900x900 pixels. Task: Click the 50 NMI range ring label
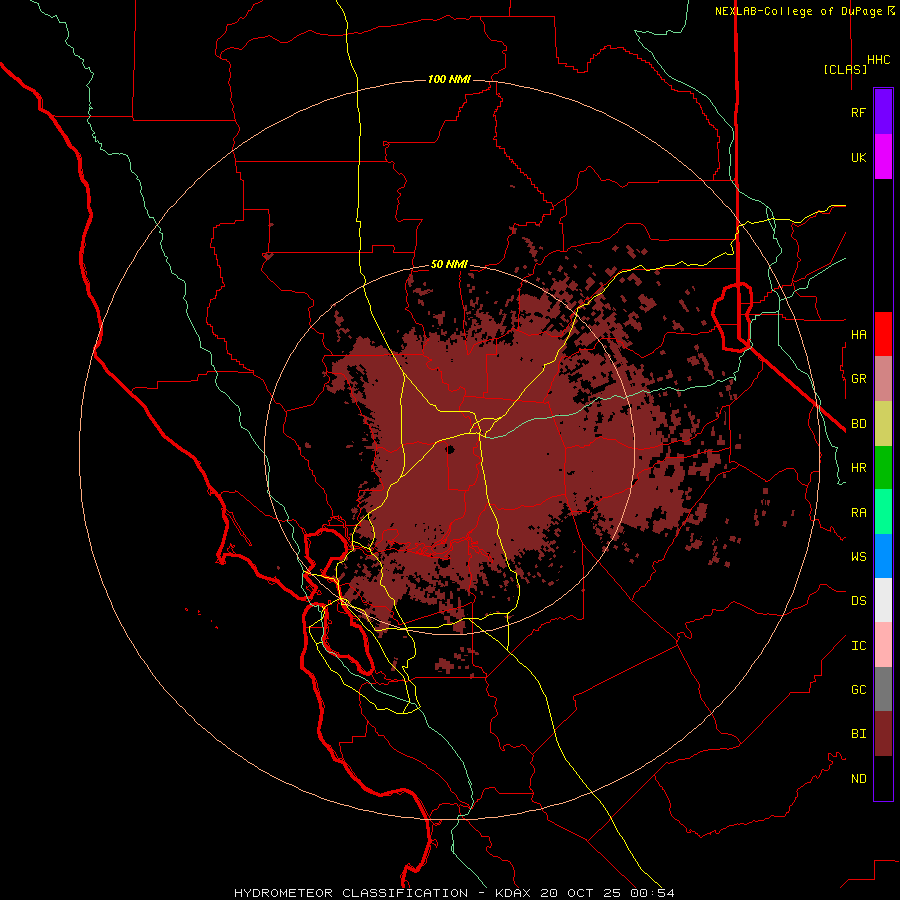click(449, 264)
